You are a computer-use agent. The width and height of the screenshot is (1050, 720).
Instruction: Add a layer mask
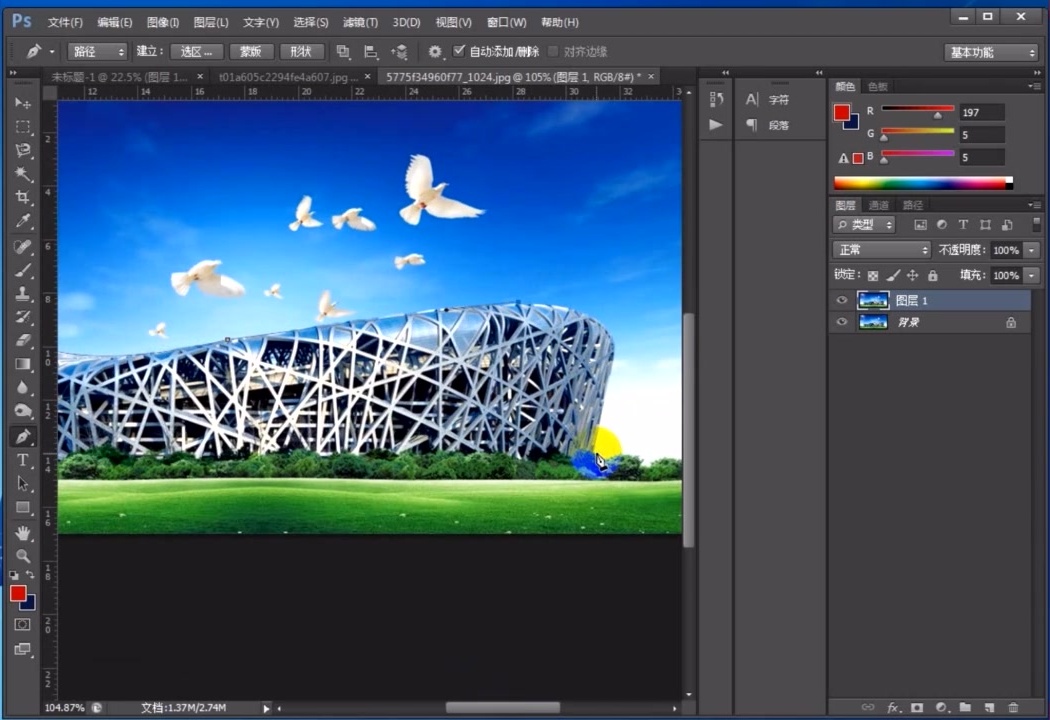point(917,707)
